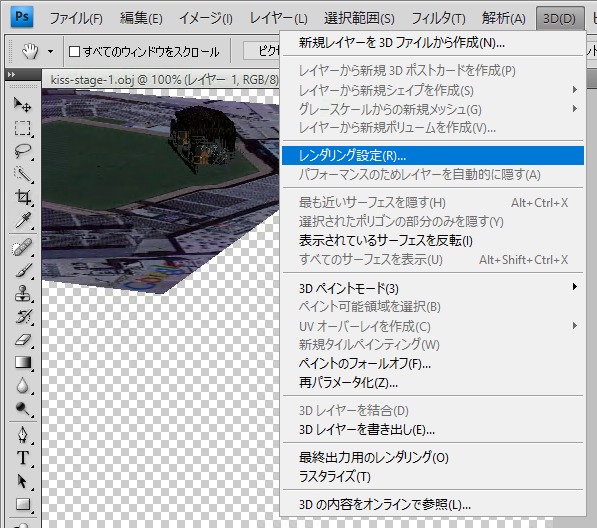Click the kiss-stage-1.obj document tab

click(164, 80)
